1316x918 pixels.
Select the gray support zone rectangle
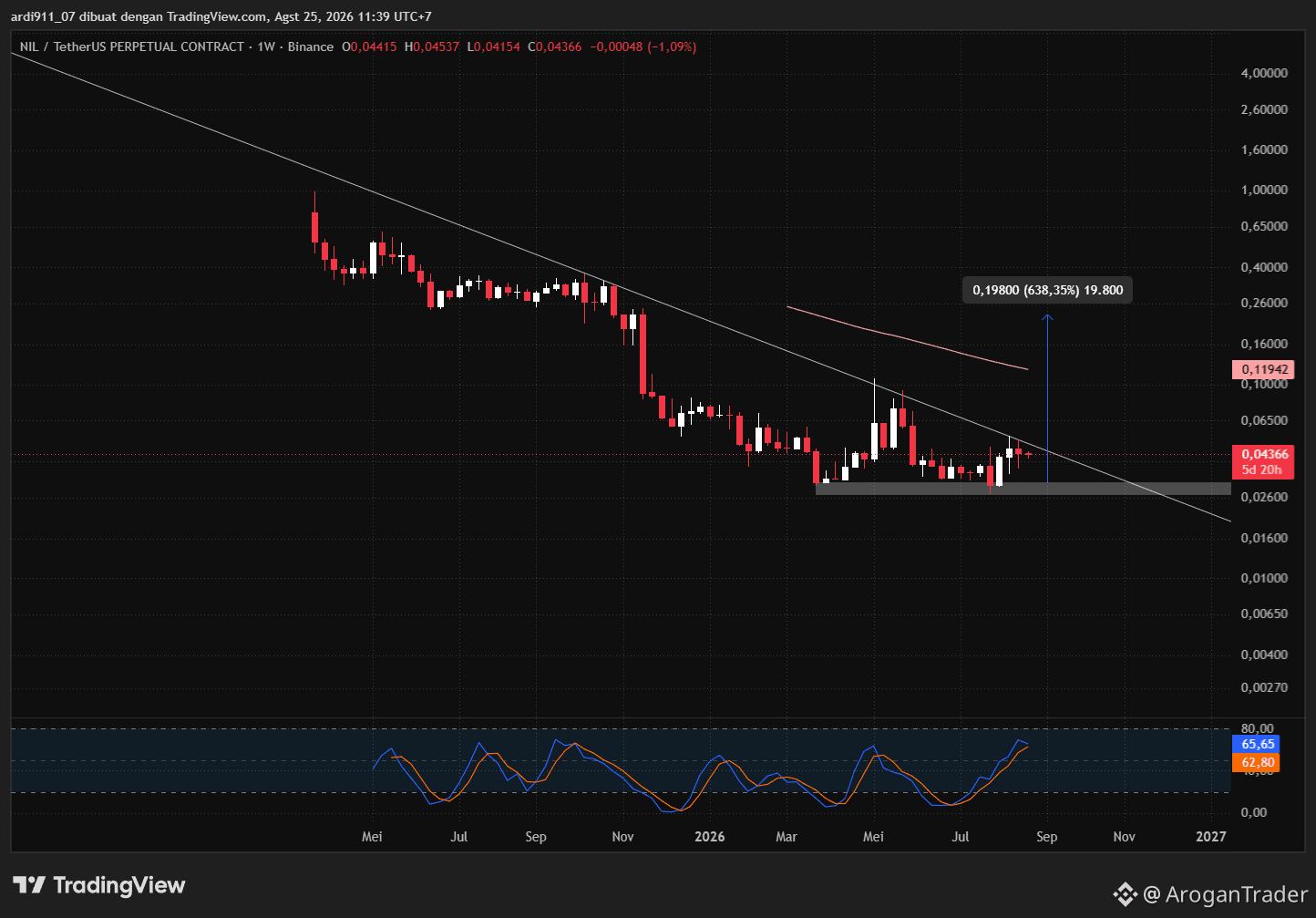[x=1023, y=489]
